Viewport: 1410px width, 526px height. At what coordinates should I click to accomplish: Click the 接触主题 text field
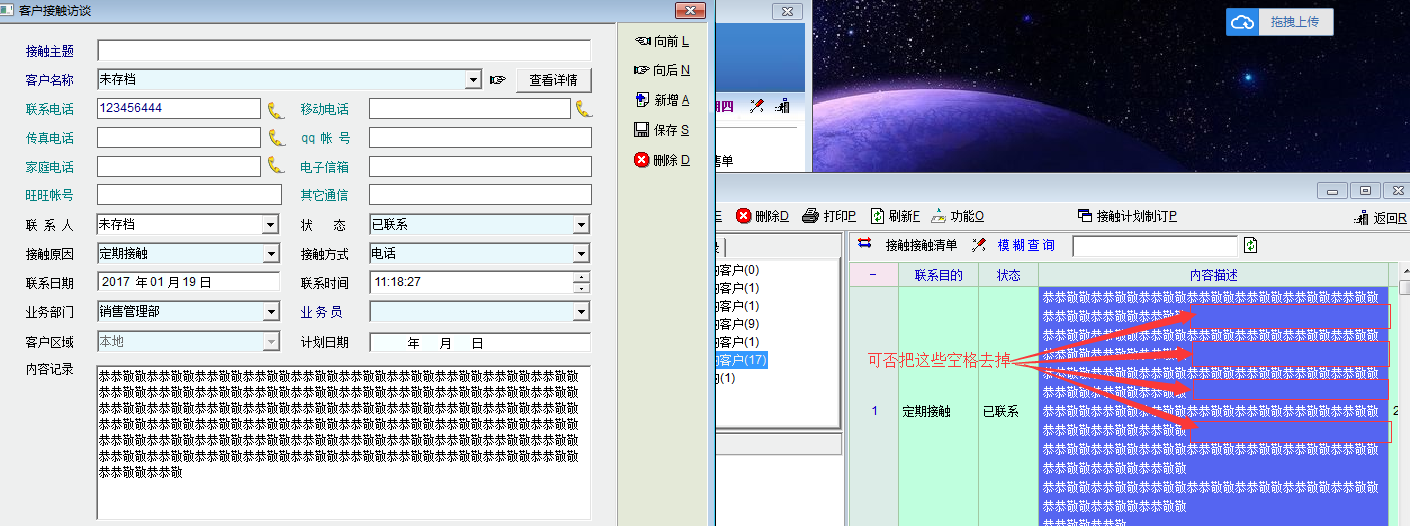(x=343, y=51)
